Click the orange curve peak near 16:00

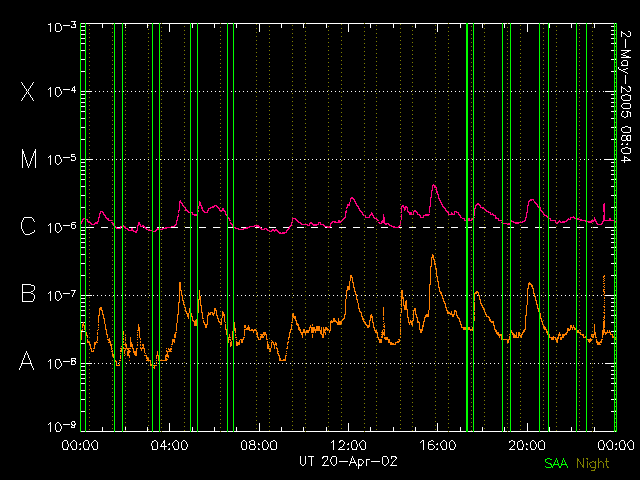pyautogui.click(x=433, y=256)
